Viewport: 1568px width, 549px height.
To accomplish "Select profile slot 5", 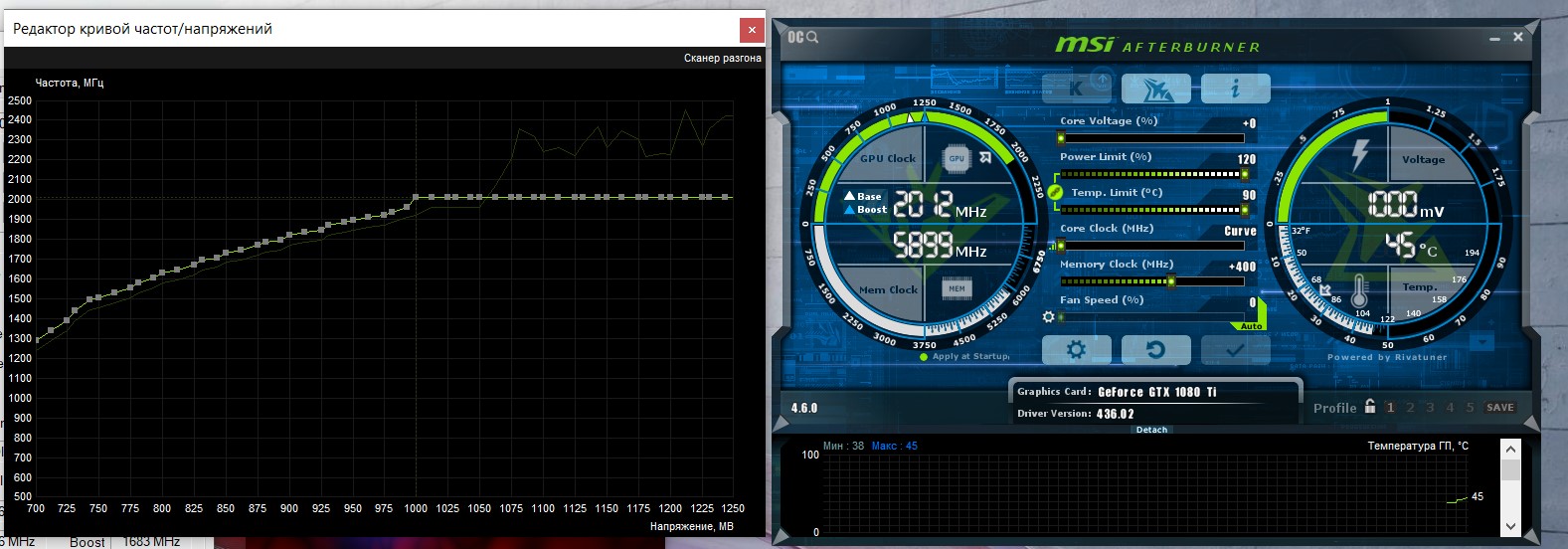I will [x=1470, y=407].
